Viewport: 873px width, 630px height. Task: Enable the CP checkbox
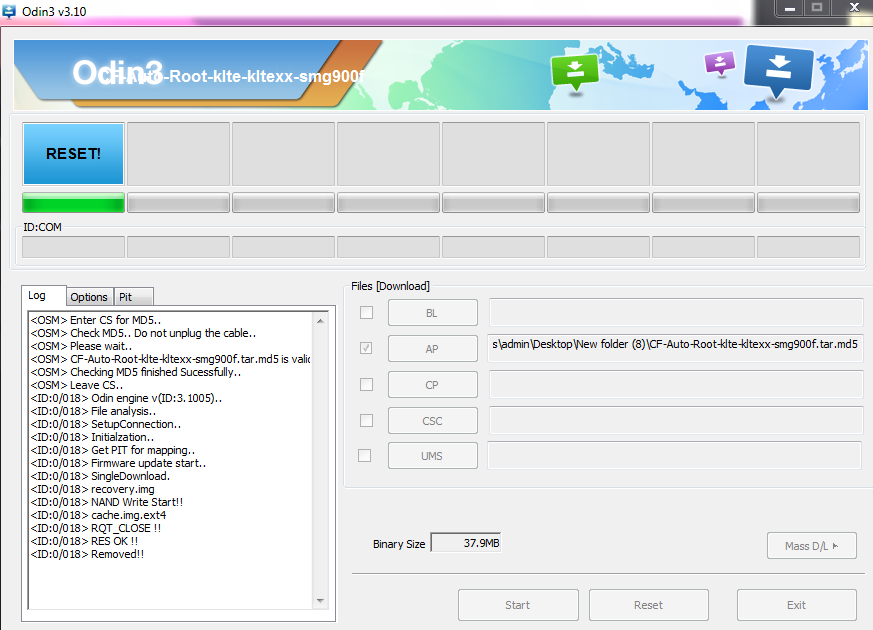tap(366, 385)
